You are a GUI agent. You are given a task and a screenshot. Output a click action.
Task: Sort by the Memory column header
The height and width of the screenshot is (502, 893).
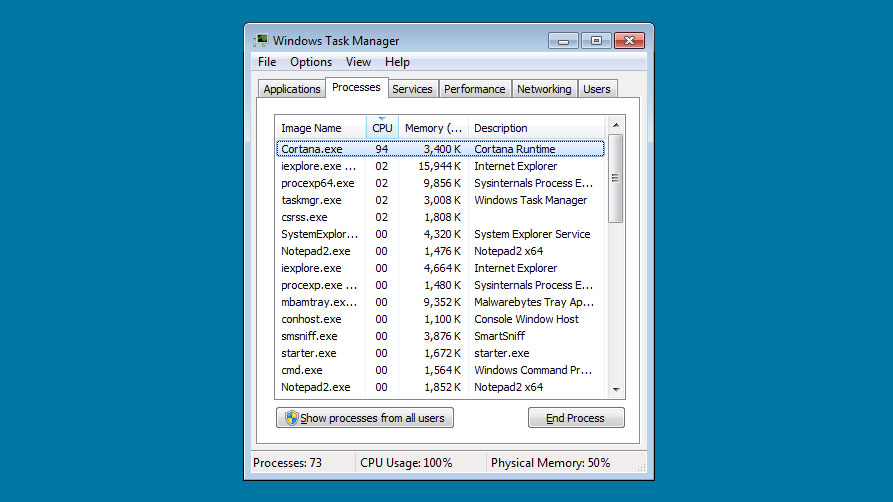point(433,128)
